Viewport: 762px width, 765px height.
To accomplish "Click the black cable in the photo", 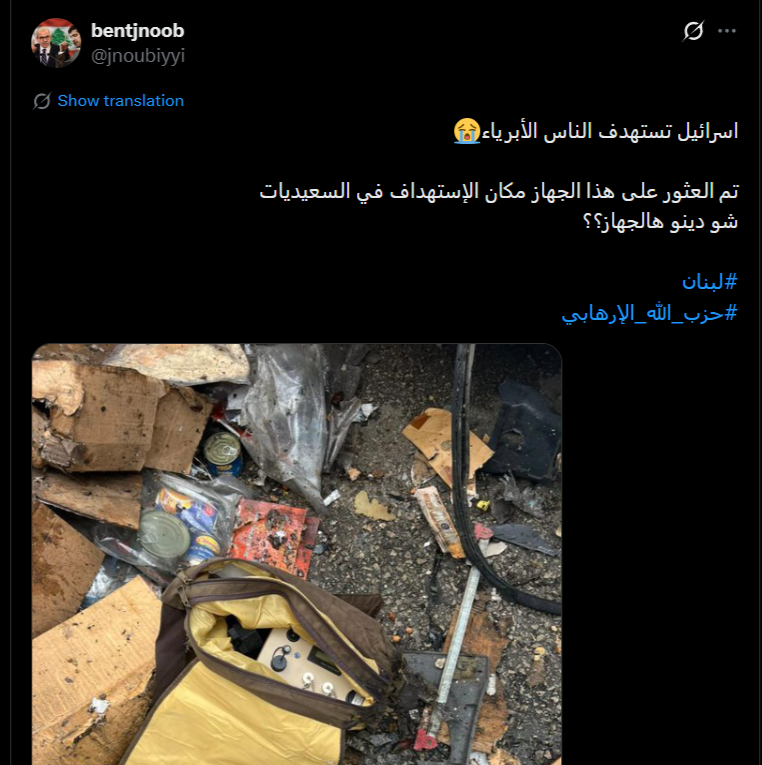I will tap(481, 488).
